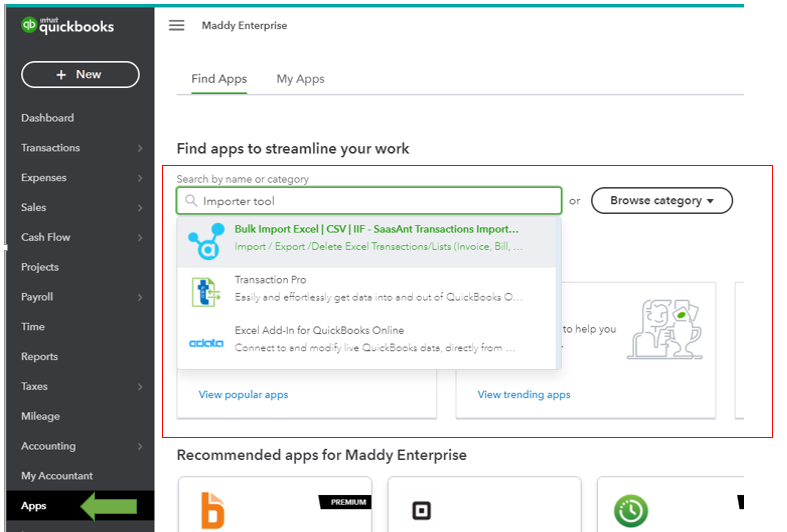Expand the Expenses submenu arrow
This screenshot has width=787, height=532.
(140, 178)
